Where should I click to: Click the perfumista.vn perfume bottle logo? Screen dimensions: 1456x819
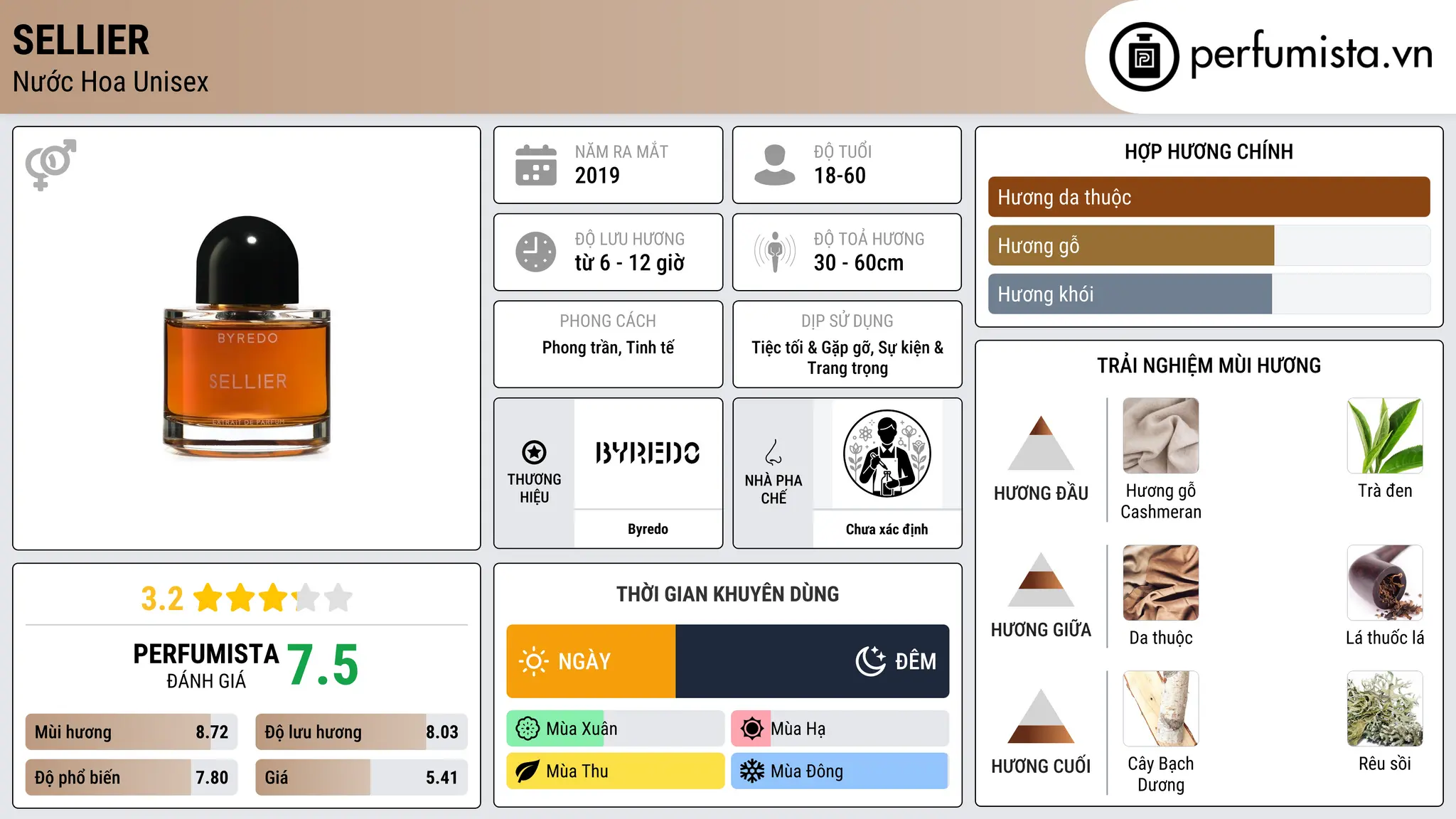click(x=1144, y=57)
